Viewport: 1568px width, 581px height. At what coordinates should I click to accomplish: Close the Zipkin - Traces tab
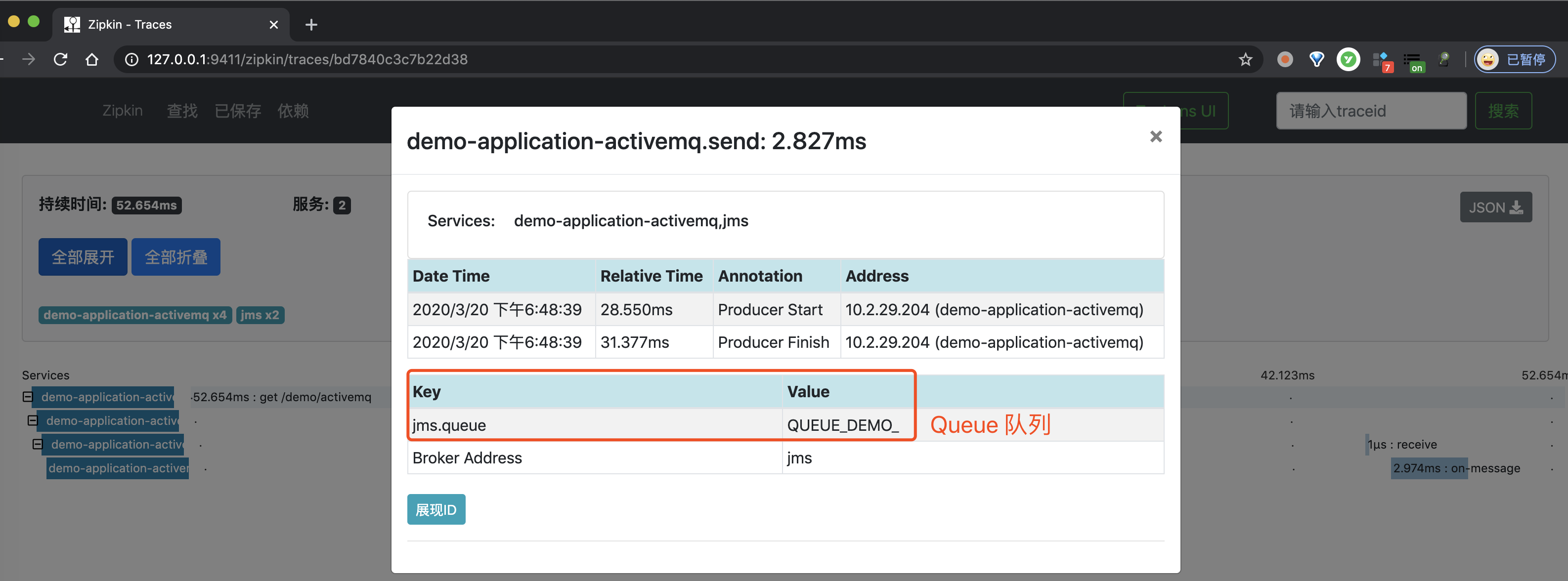273,24
